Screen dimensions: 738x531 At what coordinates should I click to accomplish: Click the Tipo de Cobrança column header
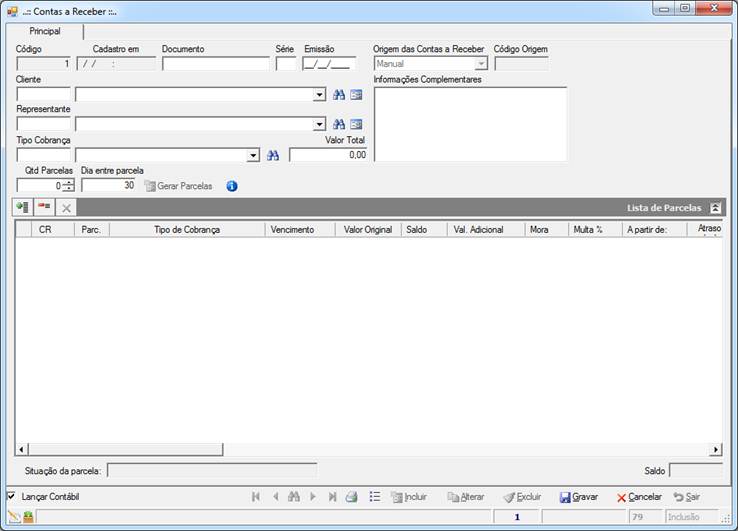coord(187,230)
